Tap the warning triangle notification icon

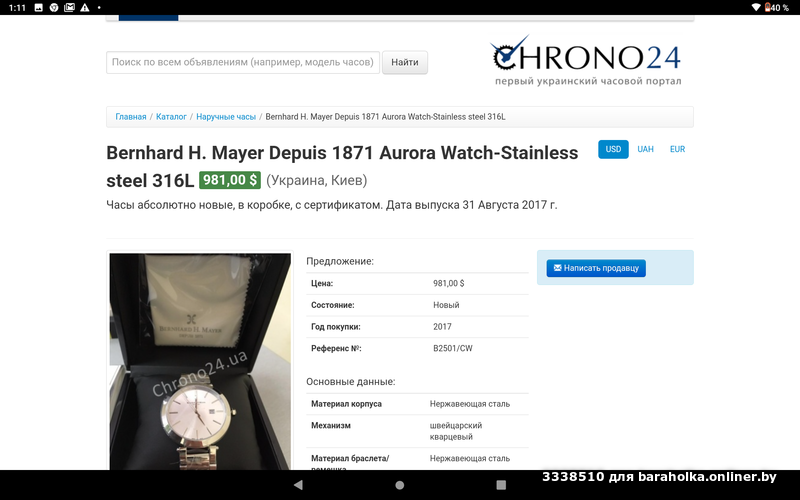click(85, 7)
